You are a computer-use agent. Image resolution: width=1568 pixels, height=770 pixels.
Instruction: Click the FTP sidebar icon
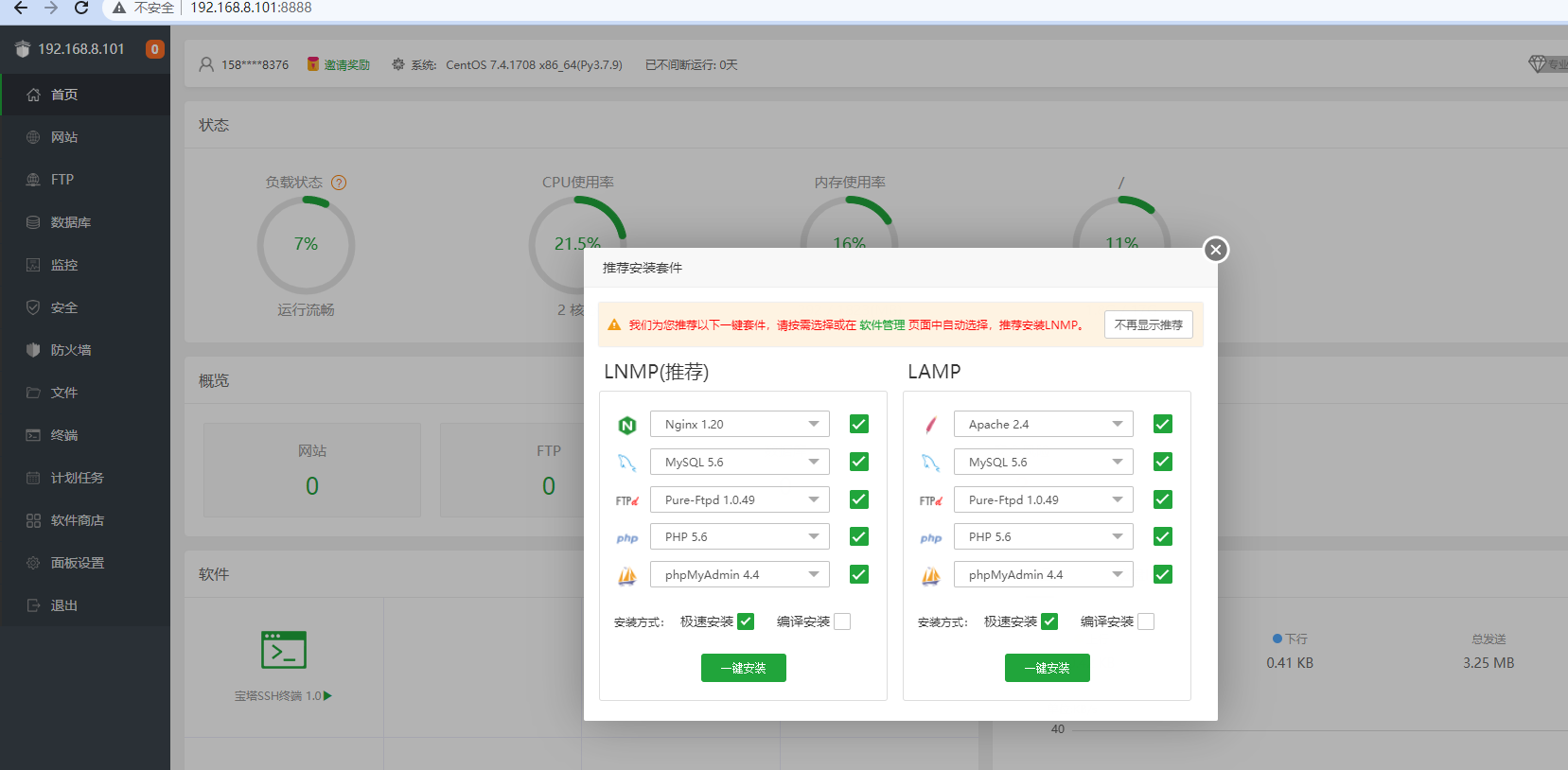point(33,180)
